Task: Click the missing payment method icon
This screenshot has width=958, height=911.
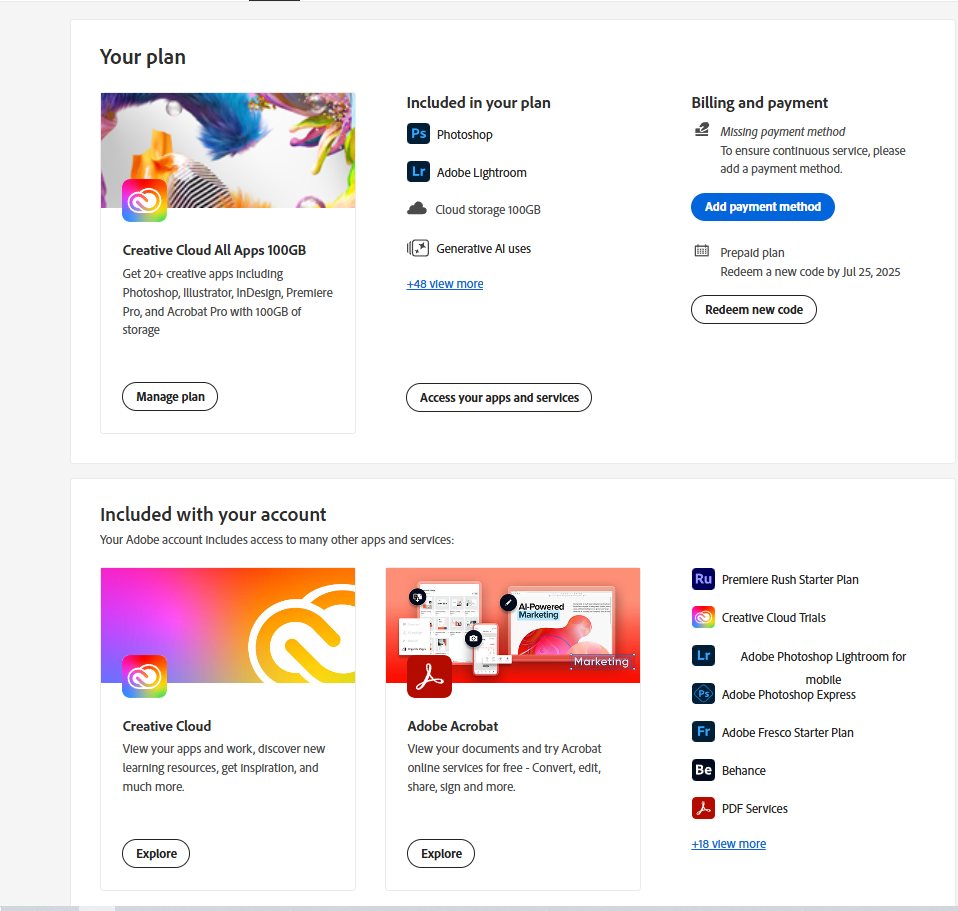Action: (x=702, y=130)
